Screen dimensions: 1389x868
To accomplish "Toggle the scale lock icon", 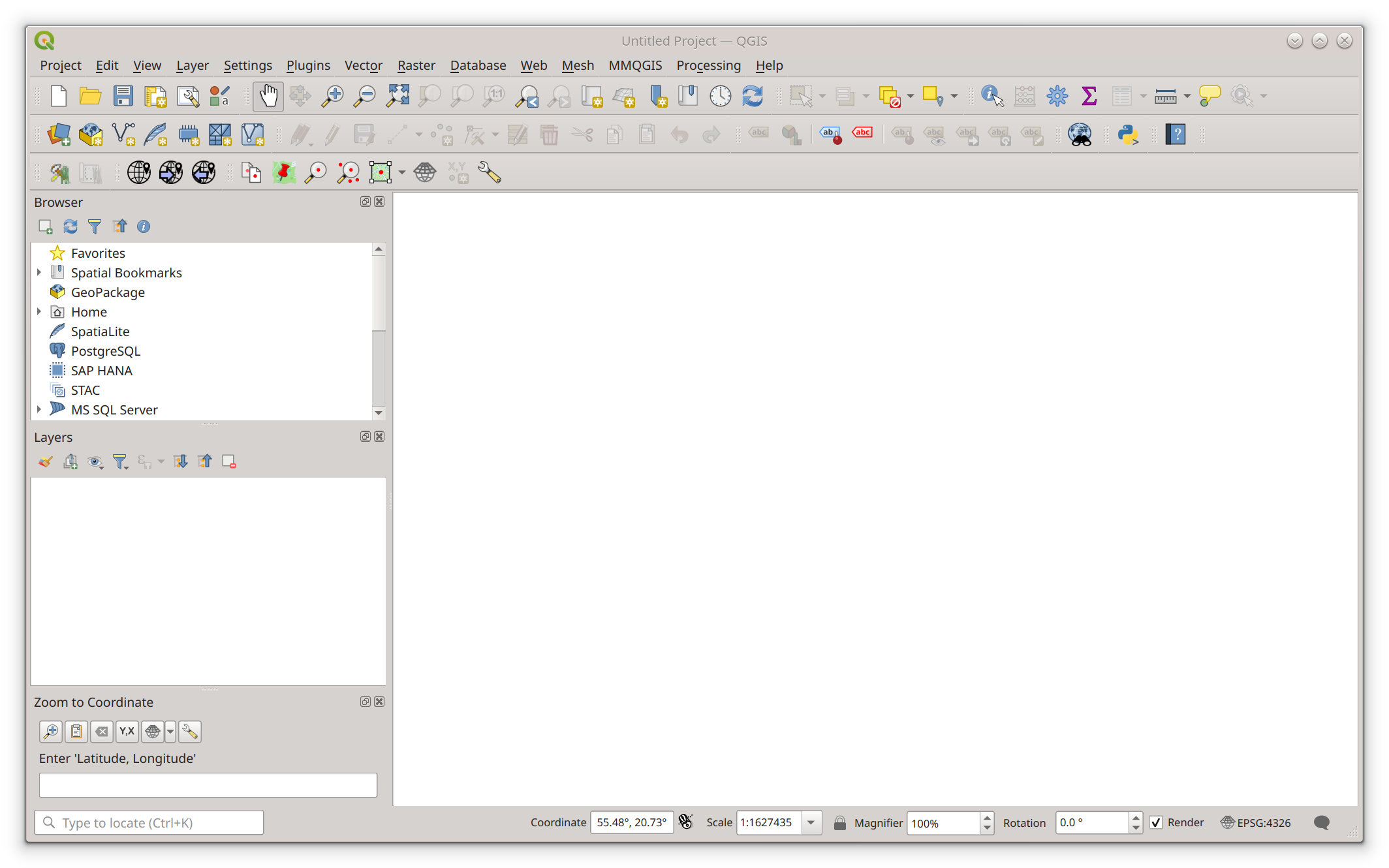I will [840, 822].
